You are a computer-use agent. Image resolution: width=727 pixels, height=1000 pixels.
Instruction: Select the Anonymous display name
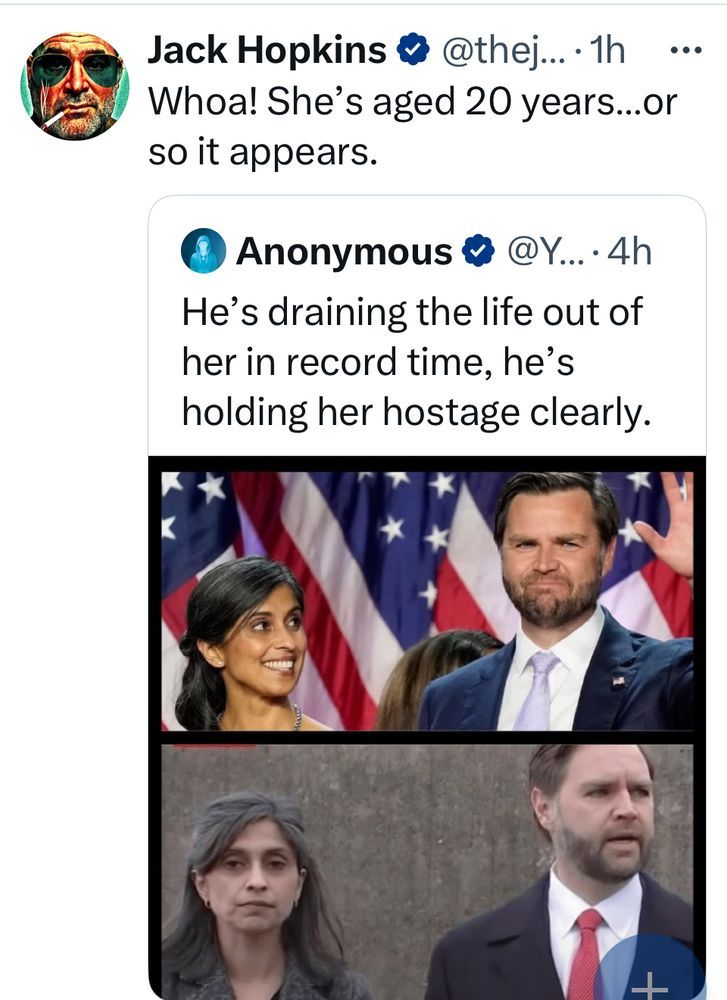(343, 252)
